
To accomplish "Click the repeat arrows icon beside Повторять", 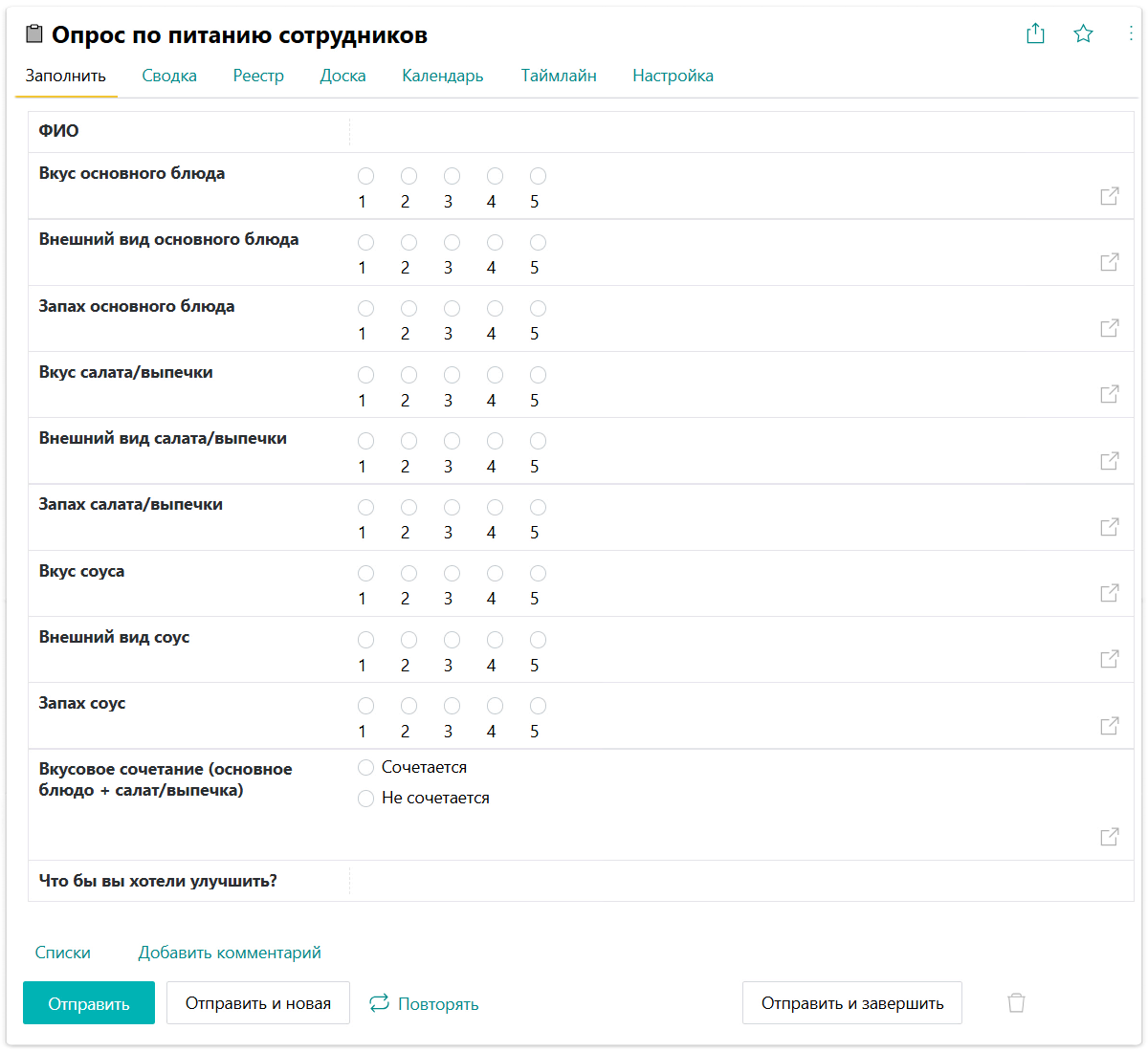I will click(x=379, y=1002).
